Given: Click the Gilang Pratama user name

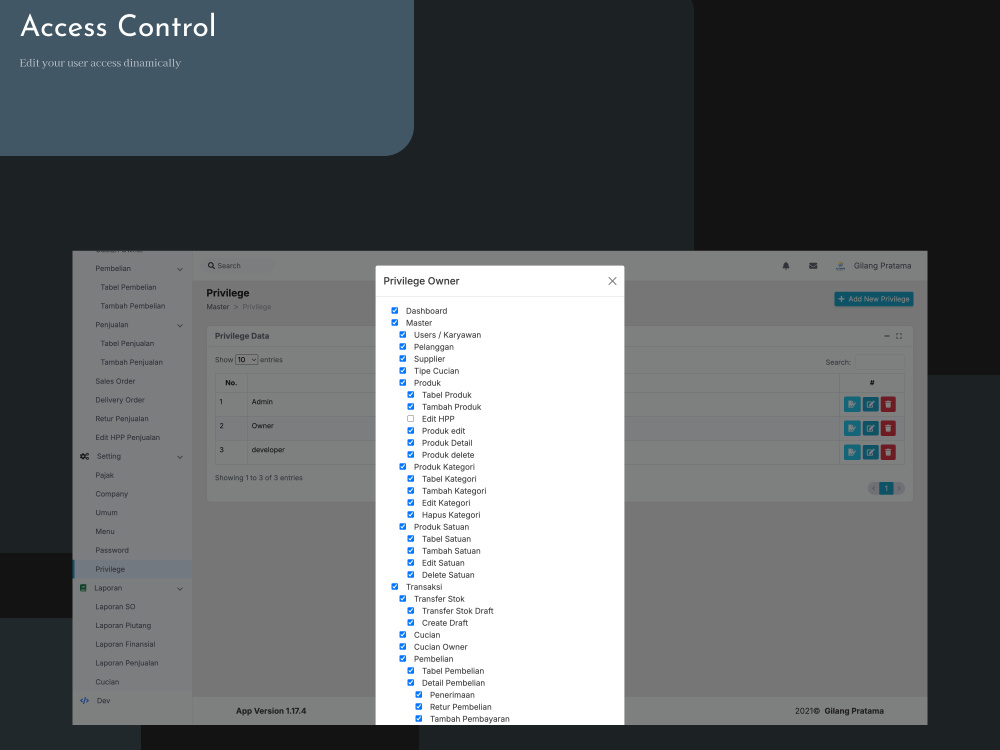Looking at the screenshot, I should (883, 266).
